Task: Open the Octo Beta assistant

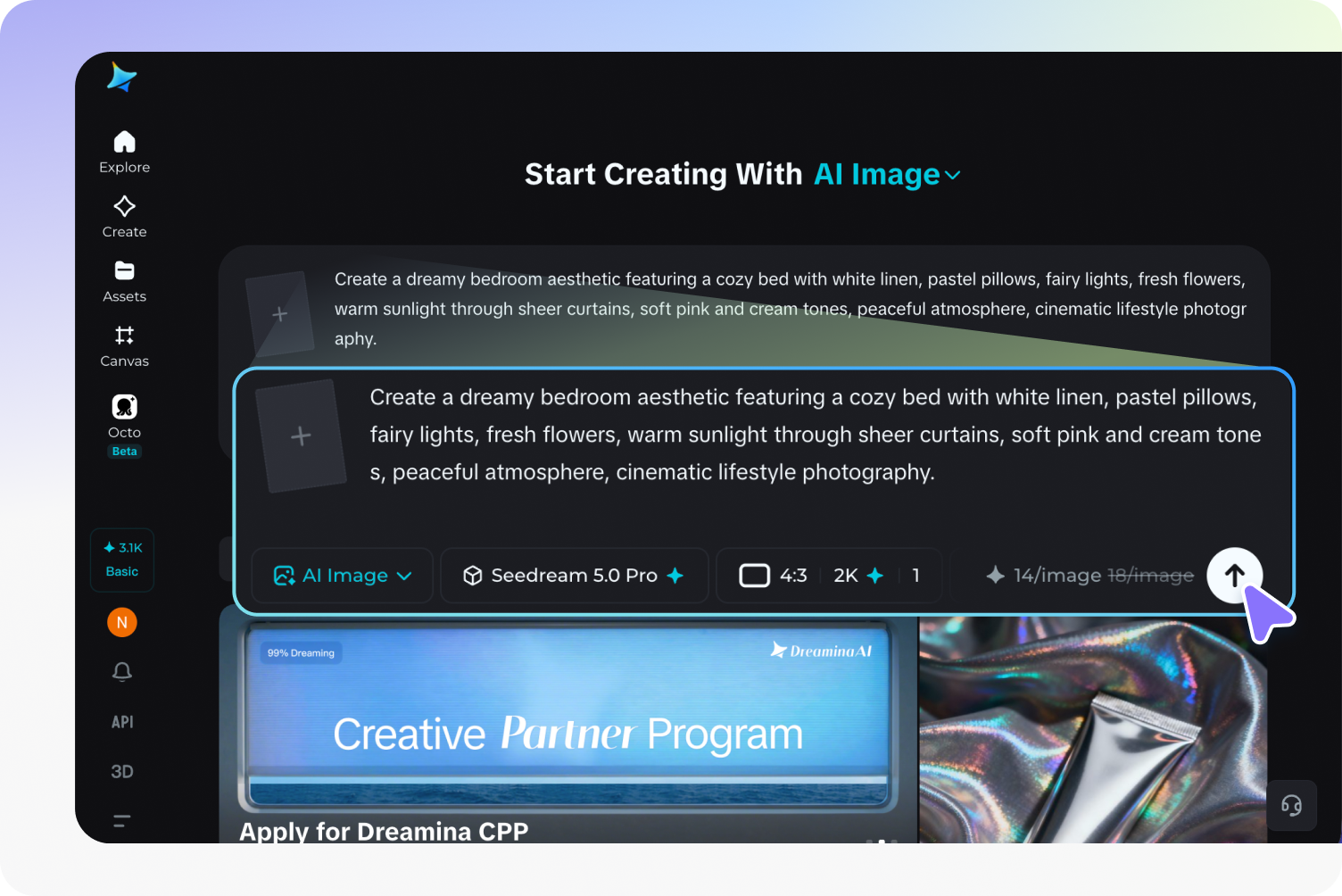Action: pyautogui.click(x=124, y=426)
